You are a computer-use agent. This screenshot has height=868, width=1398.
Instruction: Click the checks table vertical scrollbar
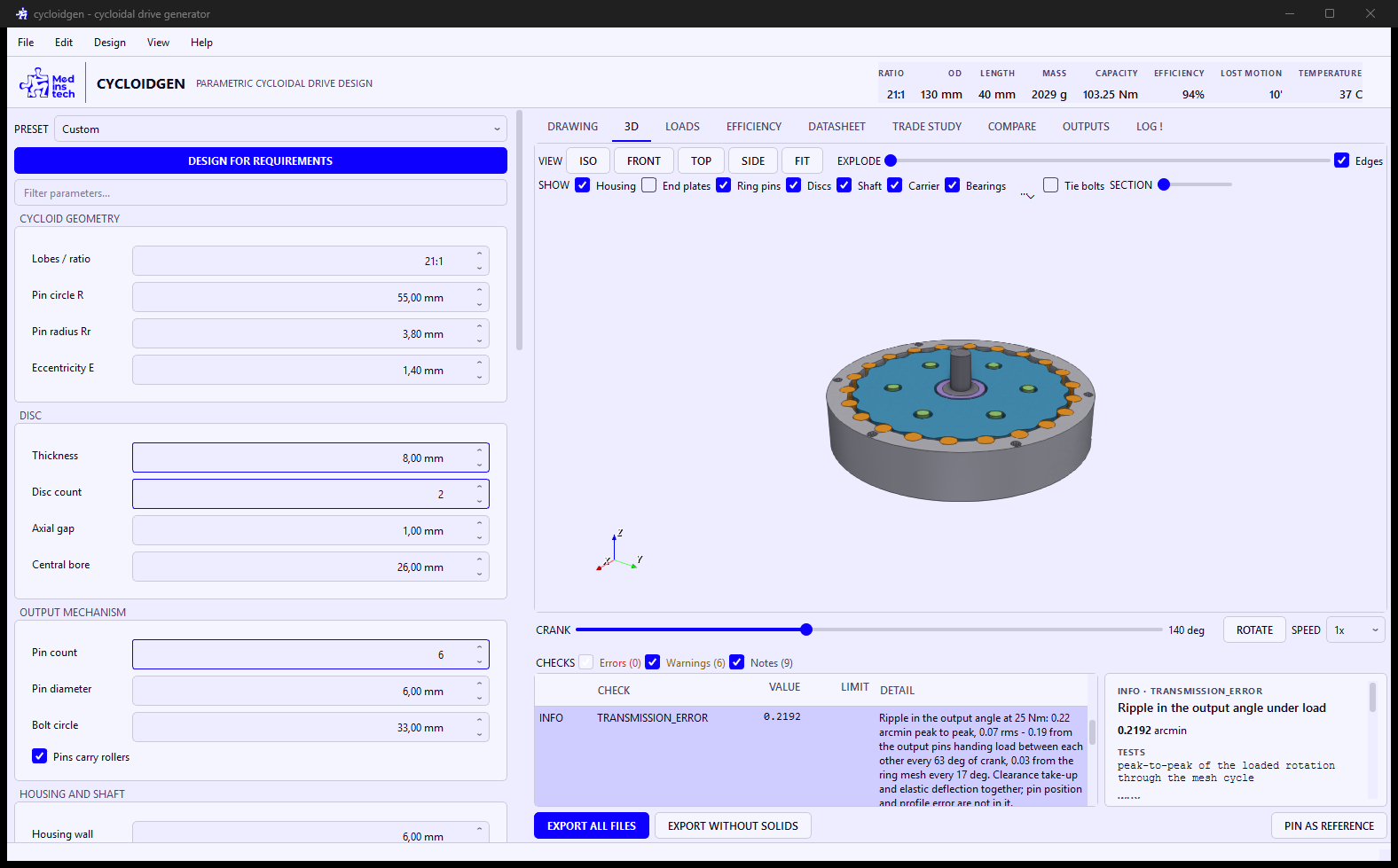1092,731
